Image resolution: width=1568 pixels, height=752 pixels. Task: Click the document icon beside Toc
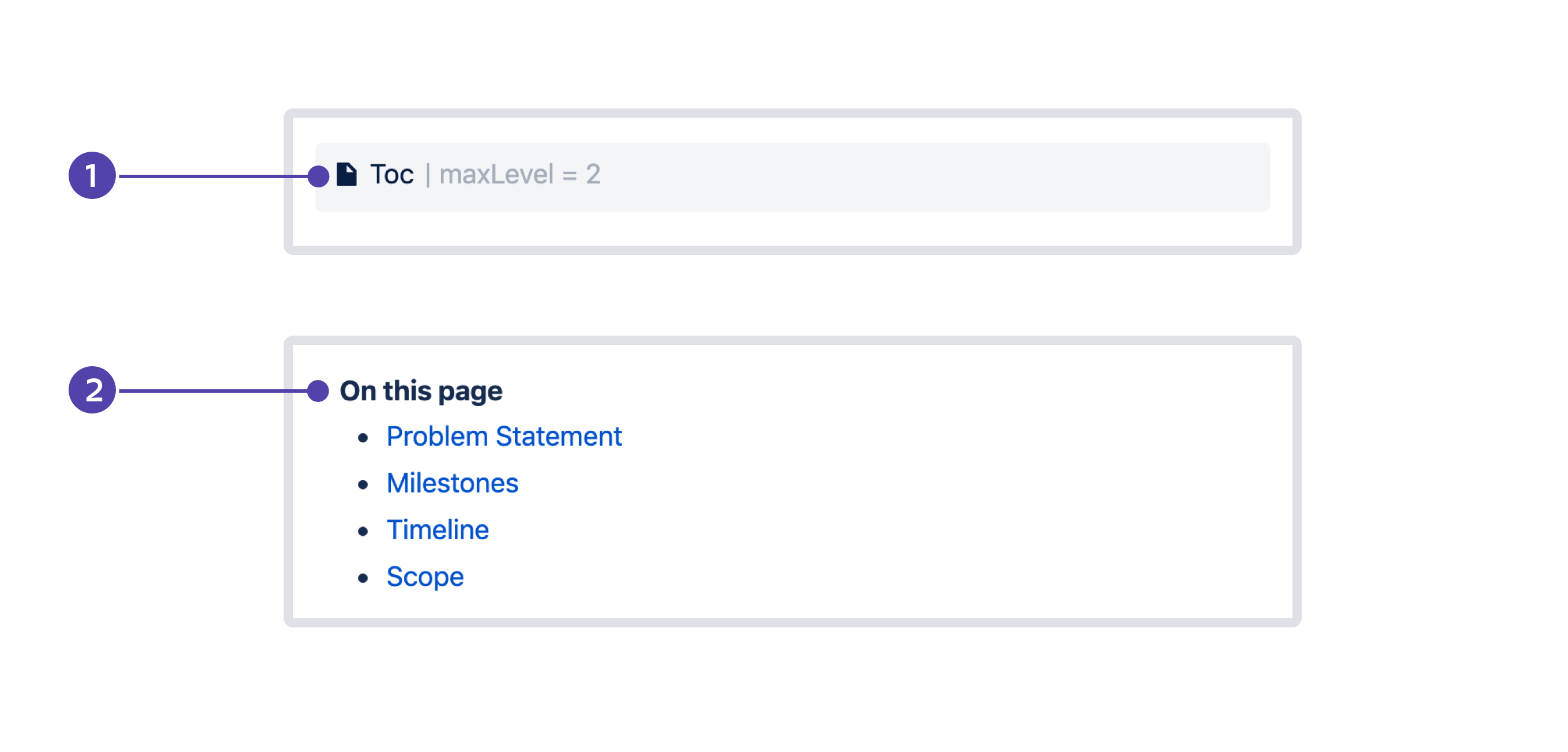pos(346,174)
